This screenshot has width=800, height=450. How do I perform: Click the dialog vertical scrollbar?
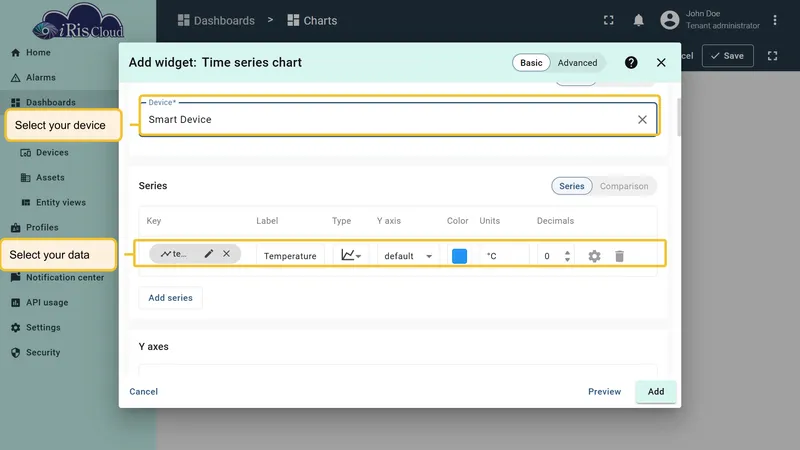coord(679,117)
